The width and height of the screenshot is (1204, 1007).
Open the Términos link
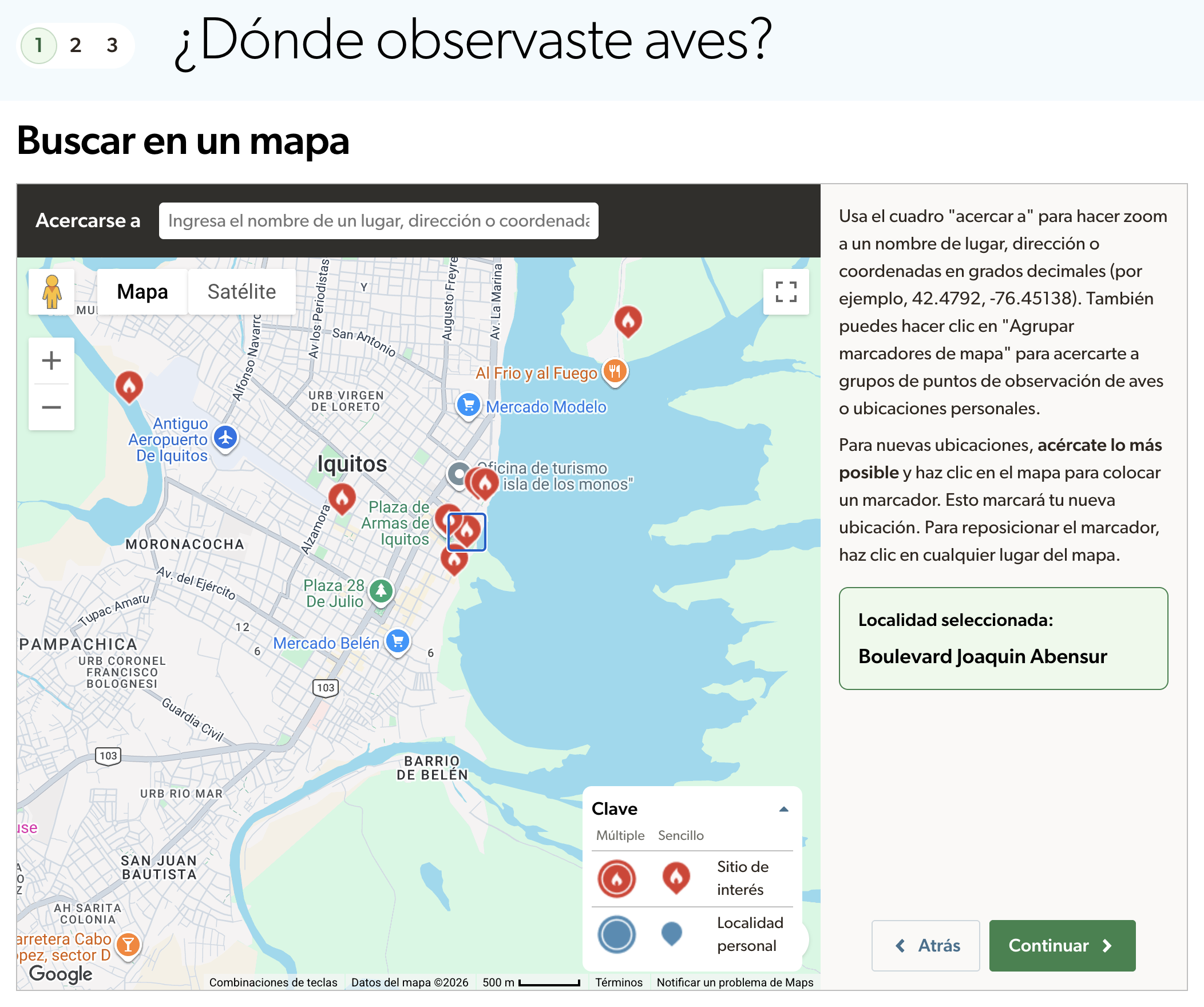pos(619,982)
